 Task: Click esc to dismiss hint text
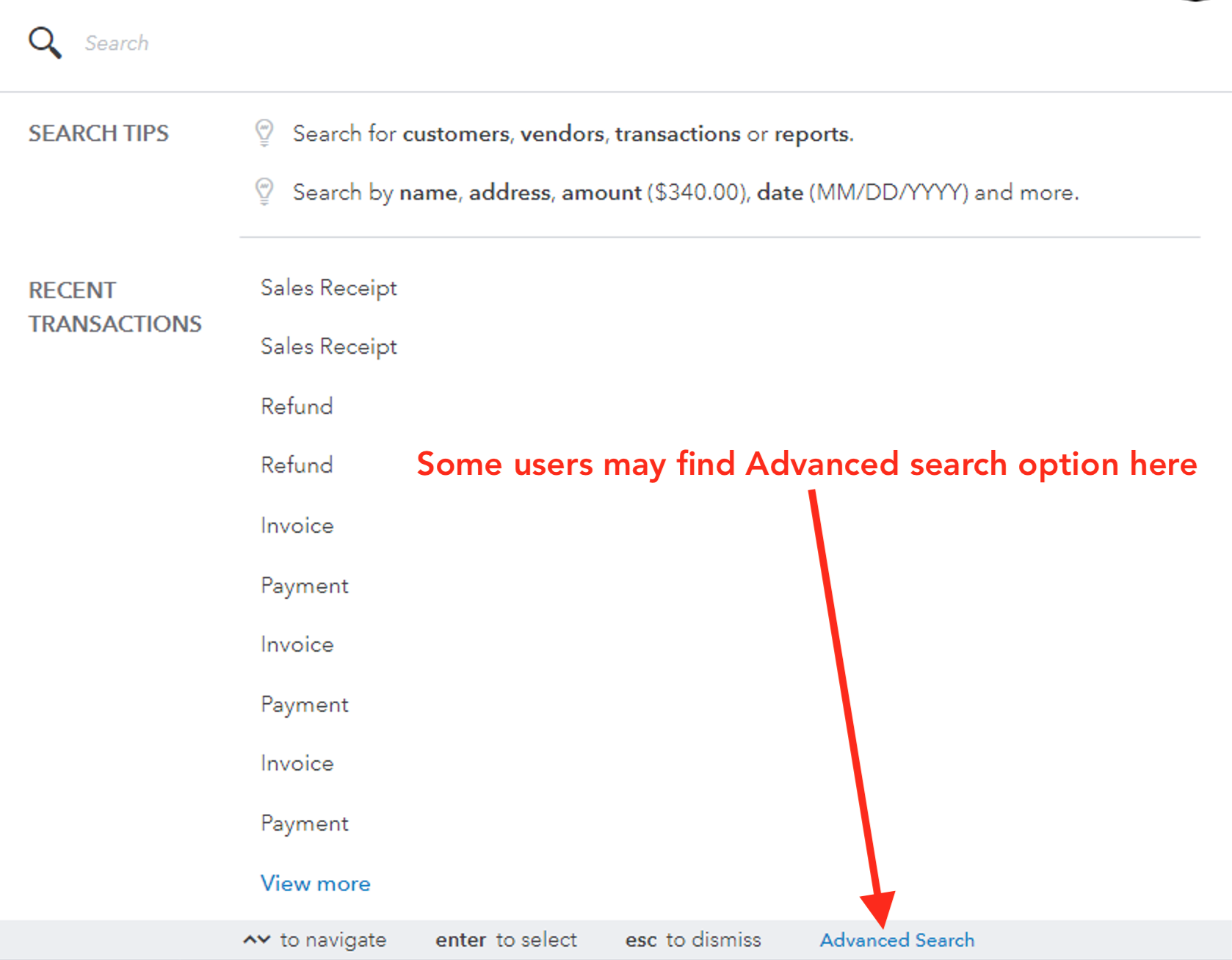pyautogui.click(x=692, y=939)
